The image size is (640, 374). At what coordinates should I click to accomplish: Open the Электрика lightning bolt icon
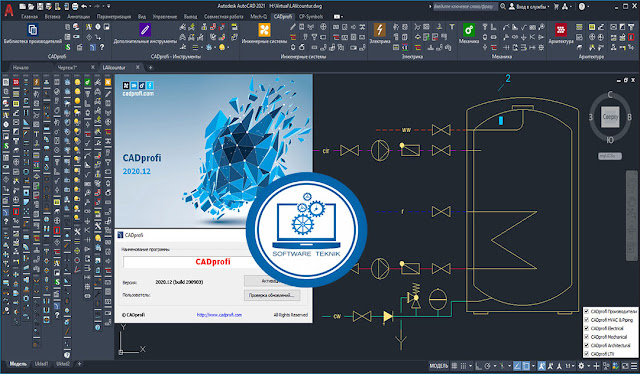pos(380,30)
